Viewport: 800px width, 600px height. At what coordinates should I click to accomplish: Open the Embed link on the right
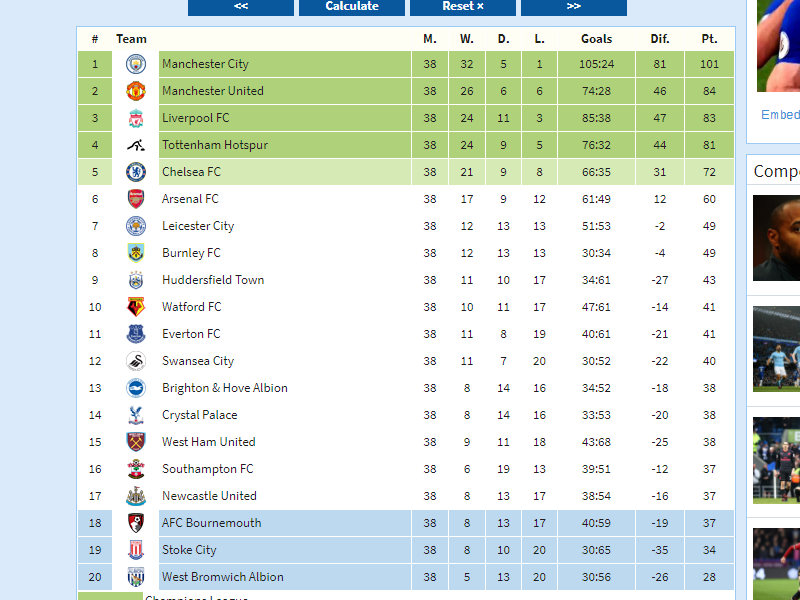pos(780,115)
